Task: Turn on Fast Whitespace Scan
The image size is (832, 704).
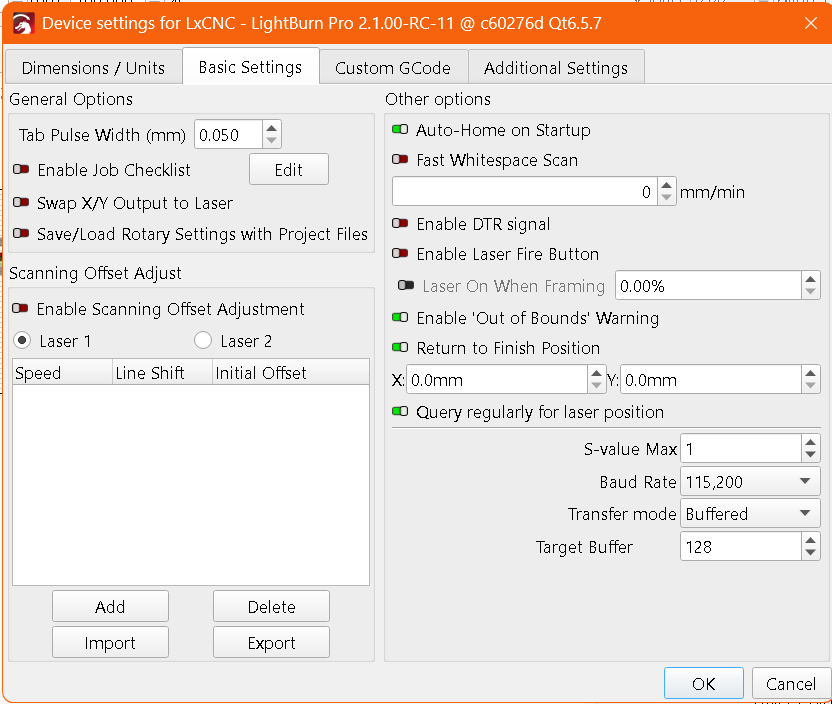Action: click(x=400, y=160)
